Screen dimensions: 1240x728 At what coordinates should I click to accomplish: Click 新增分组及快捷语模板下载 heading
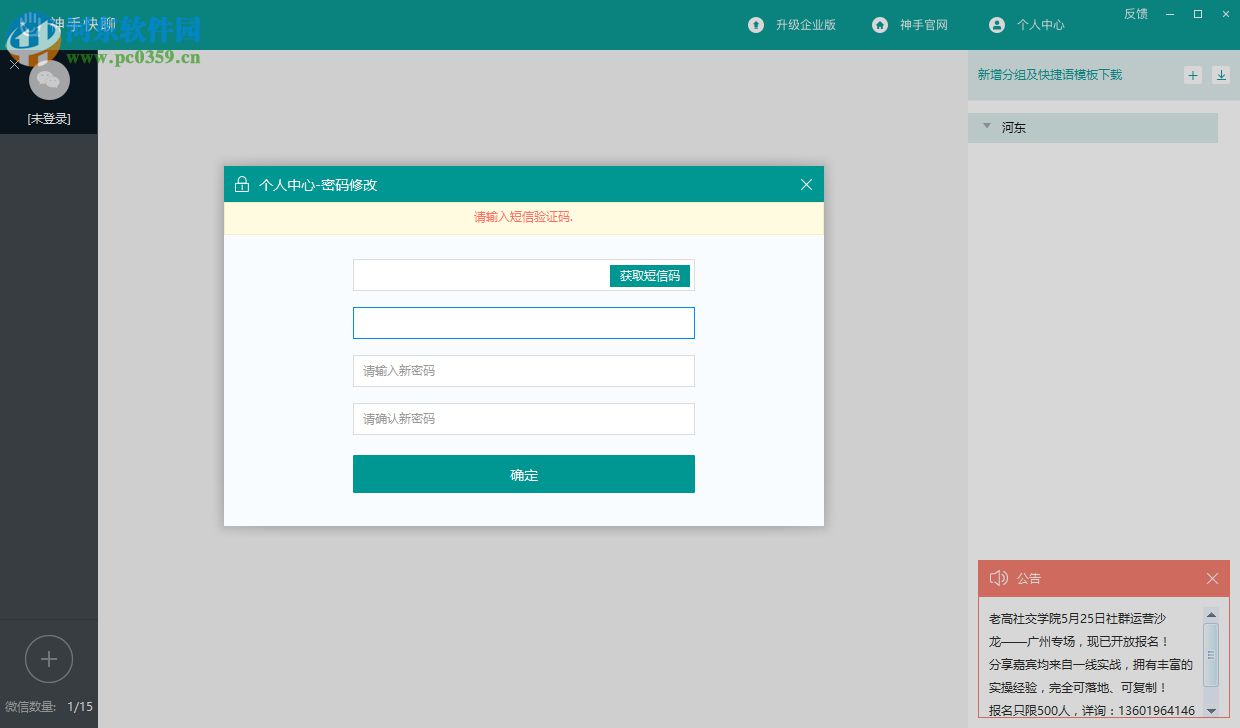click(x=1050, y=75)
